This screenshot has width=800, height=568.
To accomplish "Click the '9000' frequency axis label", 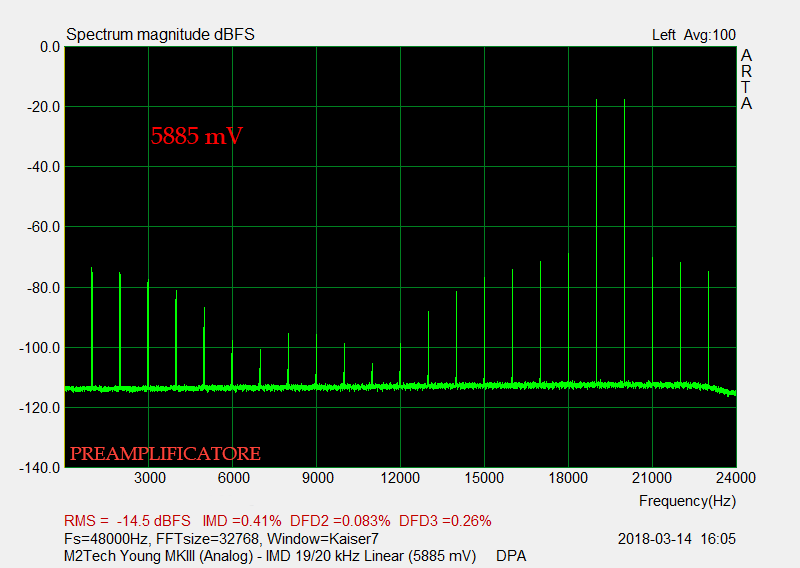I will click(317, 478).
